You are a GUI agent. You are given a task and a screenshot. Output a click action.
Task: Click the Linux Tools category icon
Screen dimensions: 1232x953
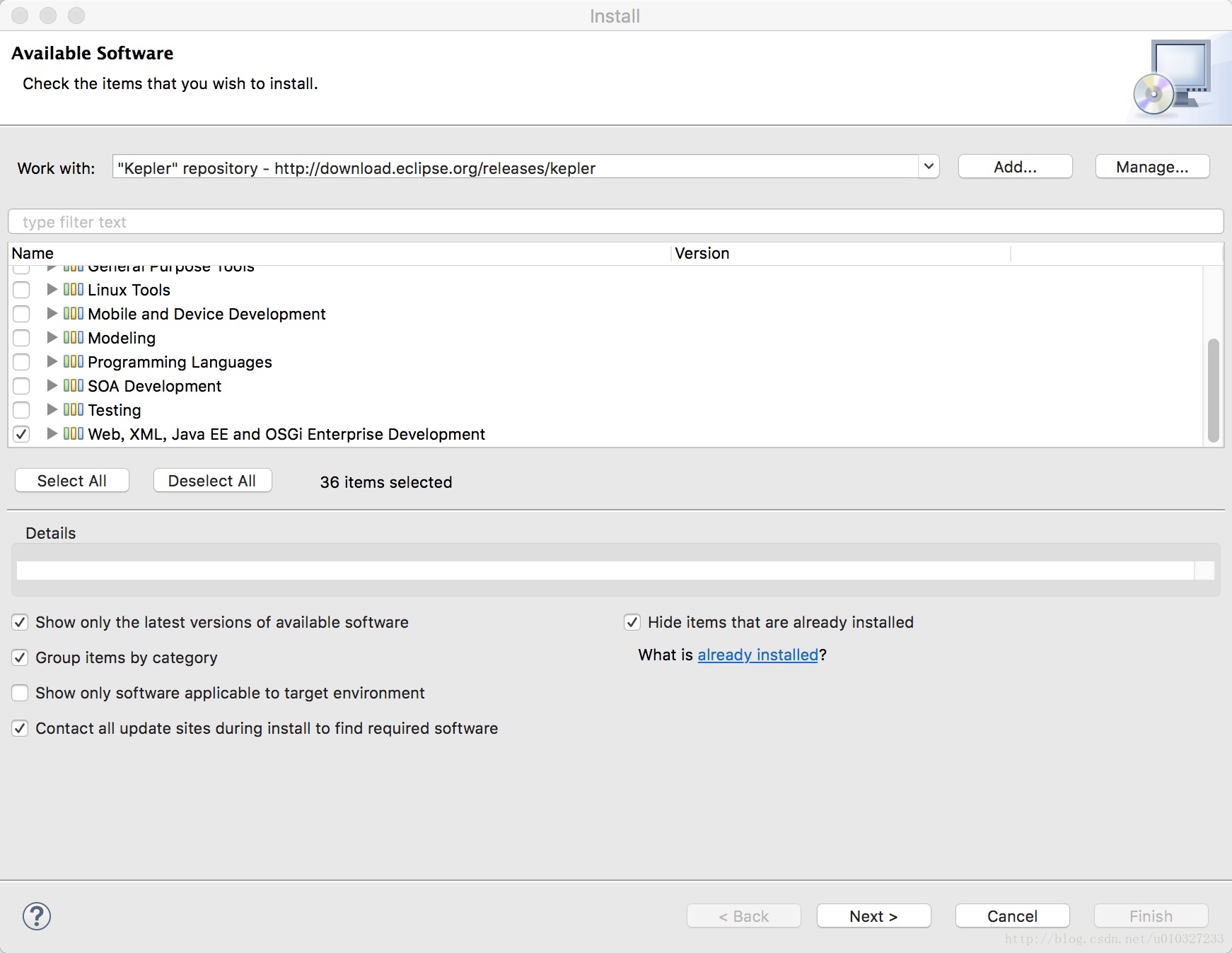[x=74, y=290]
